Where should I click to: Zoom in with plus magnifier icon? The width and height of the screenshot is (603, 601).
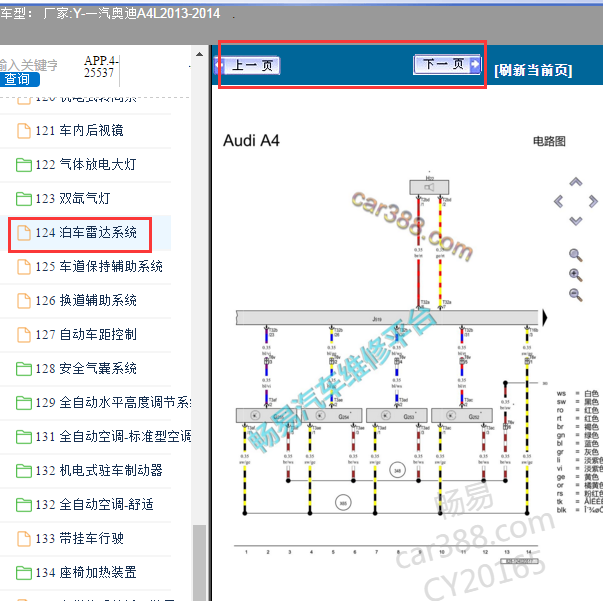[x=575, y=275]
